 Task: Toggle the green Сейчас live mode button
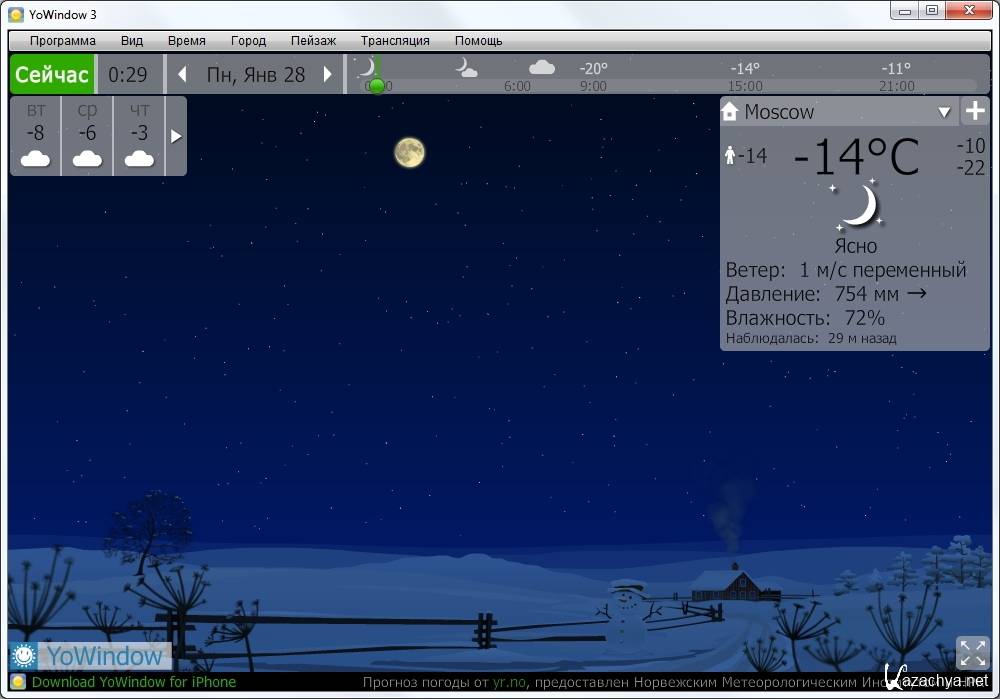52,75
